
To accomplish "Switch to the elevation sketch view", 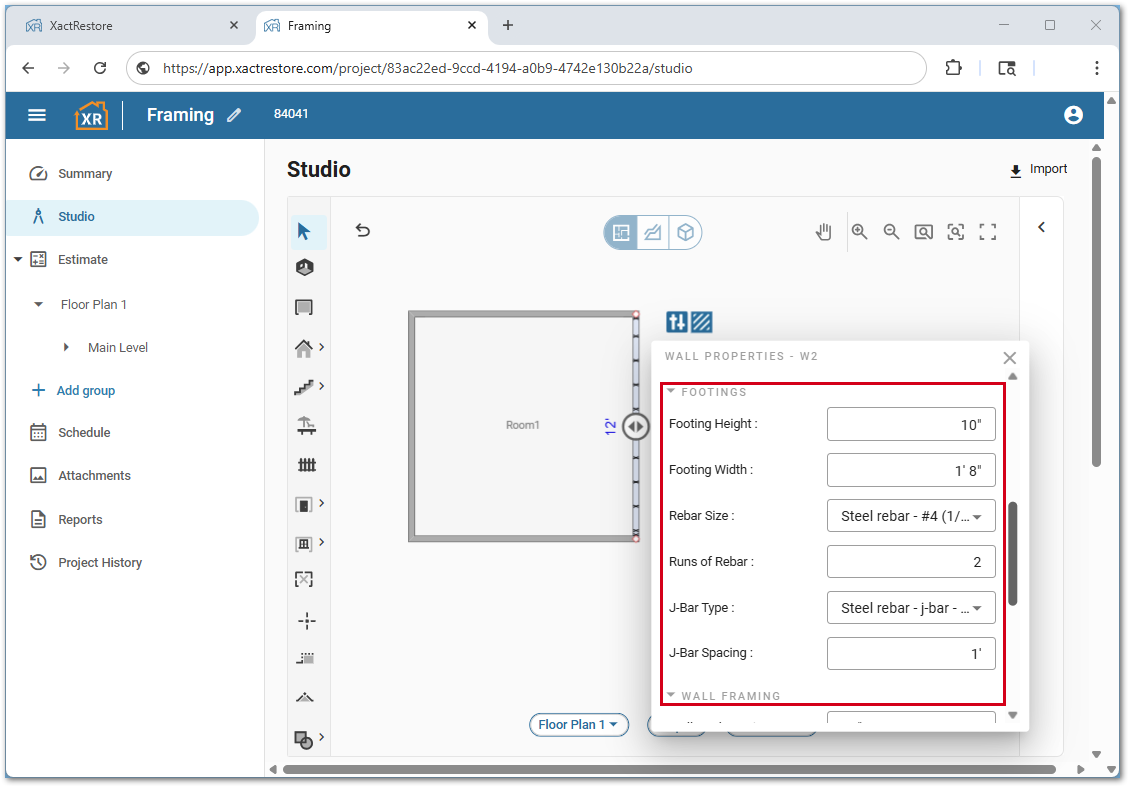I will [653, 233].
